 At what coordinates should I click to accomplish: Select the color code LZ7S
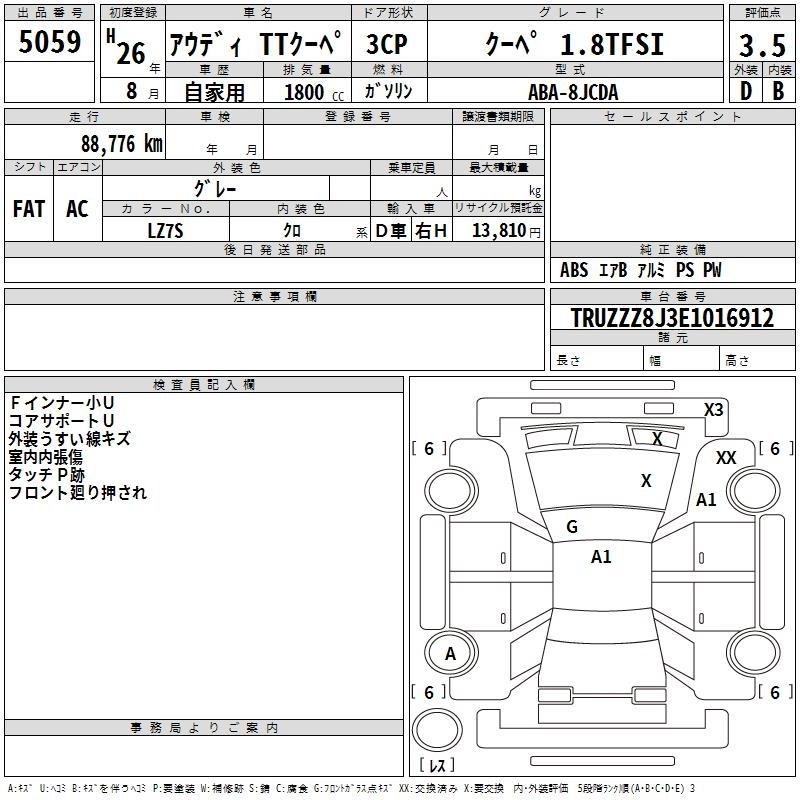pos(165,230)
